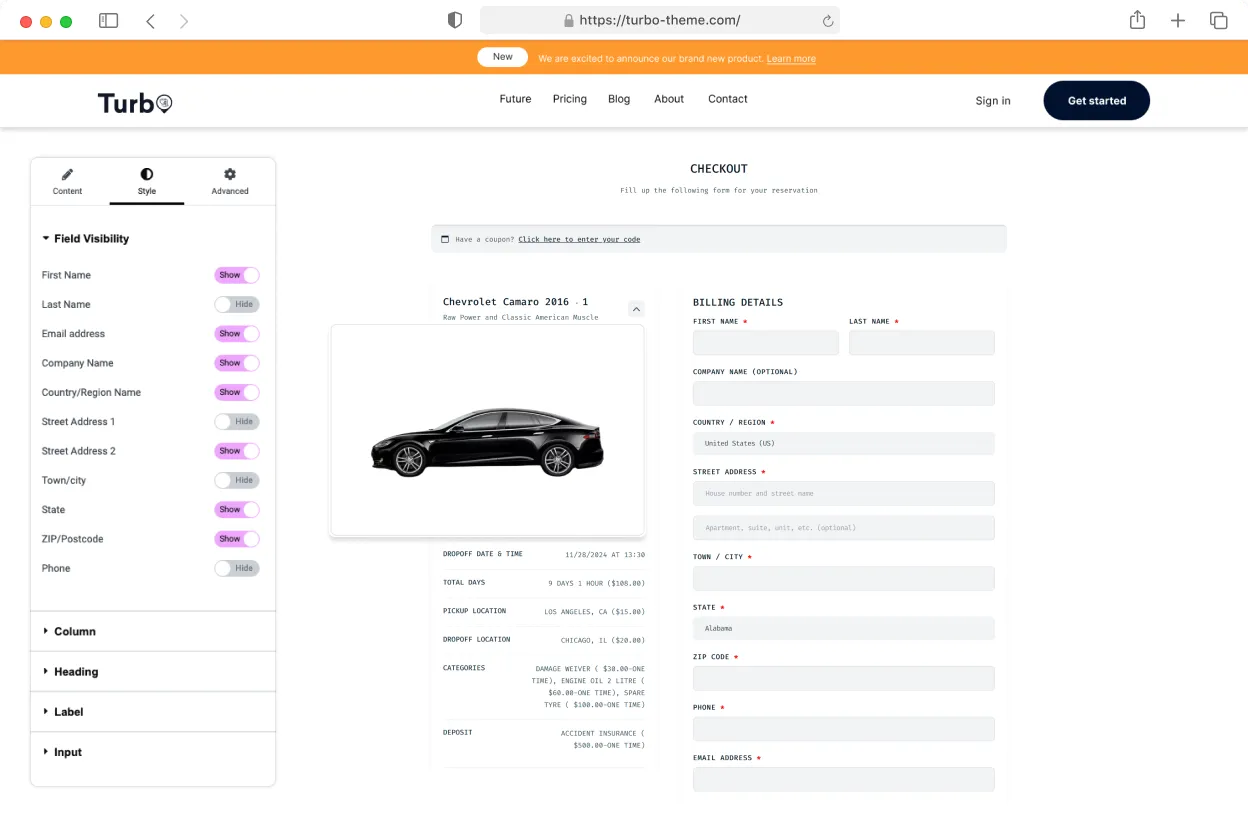Click the house number and street name field
This screenshot has height=840, width=1248.
pyautogui.click(x=844, y=493)
